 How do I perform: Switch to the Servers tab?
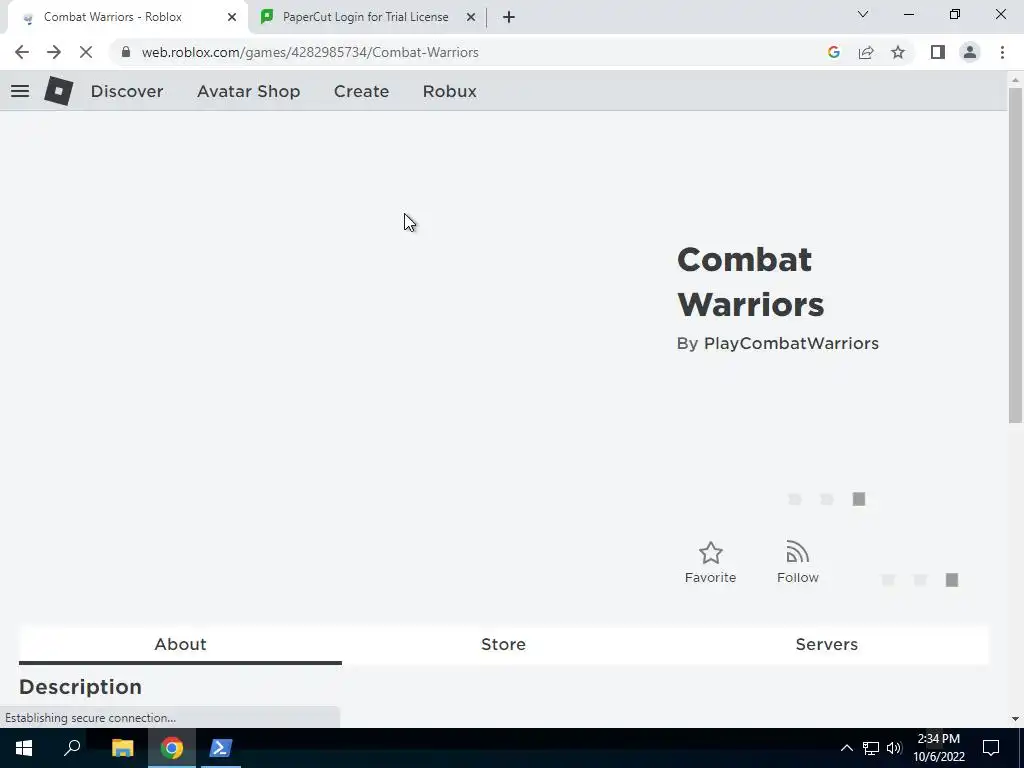click(x=826, y=645)
